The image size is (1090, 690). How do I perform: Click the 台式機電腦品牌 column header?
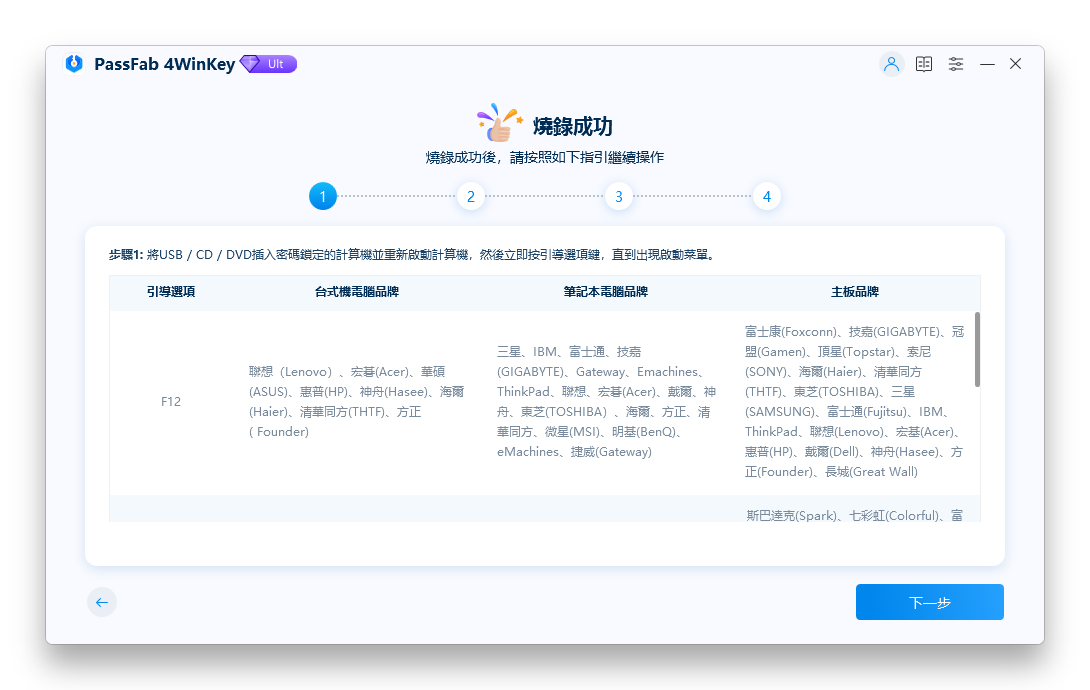click(357, 292)
